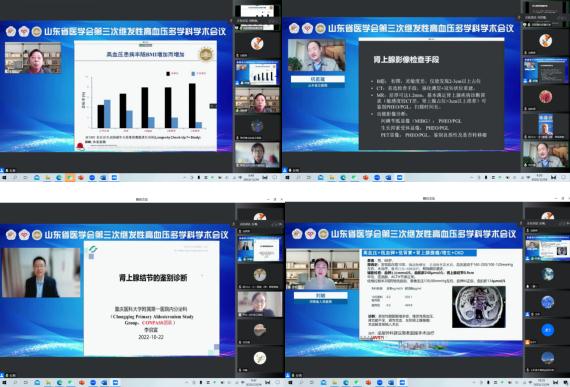Open the meeting app icon, last in top-right taskbar
Screen dimensions: 570x387
400,178
